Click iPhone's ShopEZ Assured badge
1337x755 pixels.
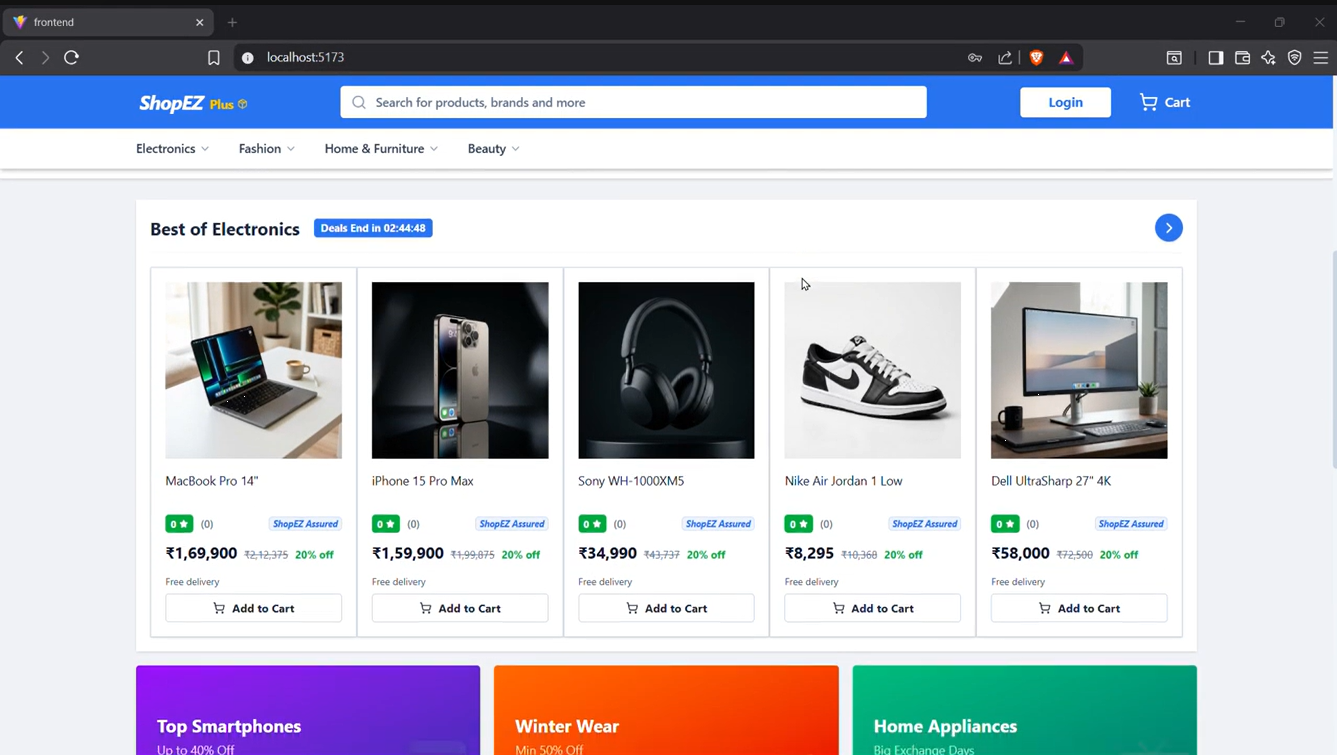(512, 524)
